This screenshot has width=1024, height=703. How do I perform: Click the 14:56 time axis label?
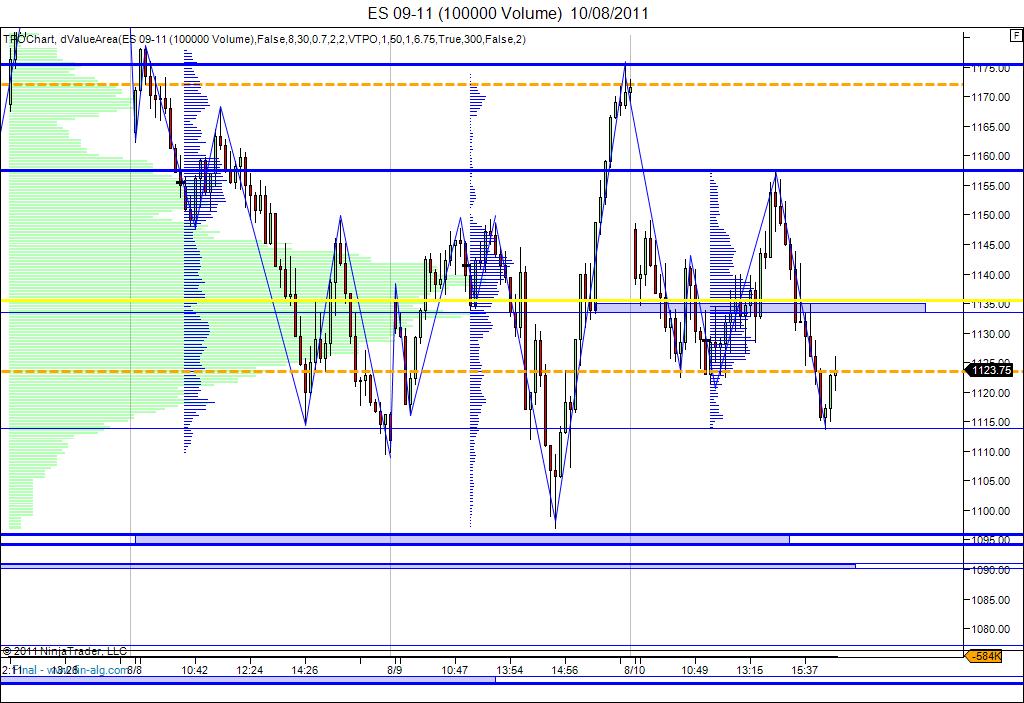click(564, 670)
